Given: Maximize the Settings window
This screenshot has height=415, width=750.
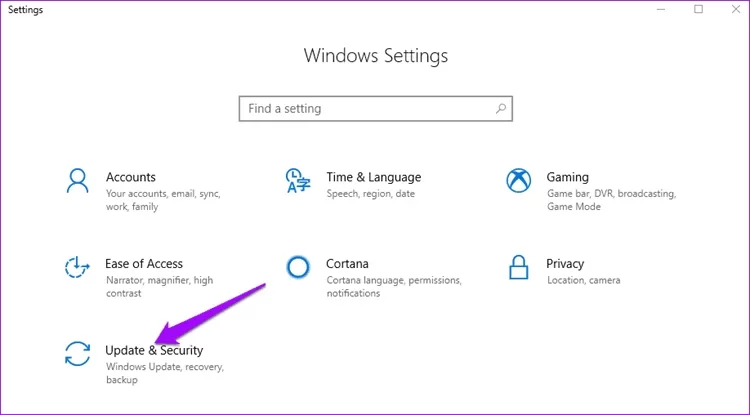Looking at the screenshot, I should tap(698, 9).
